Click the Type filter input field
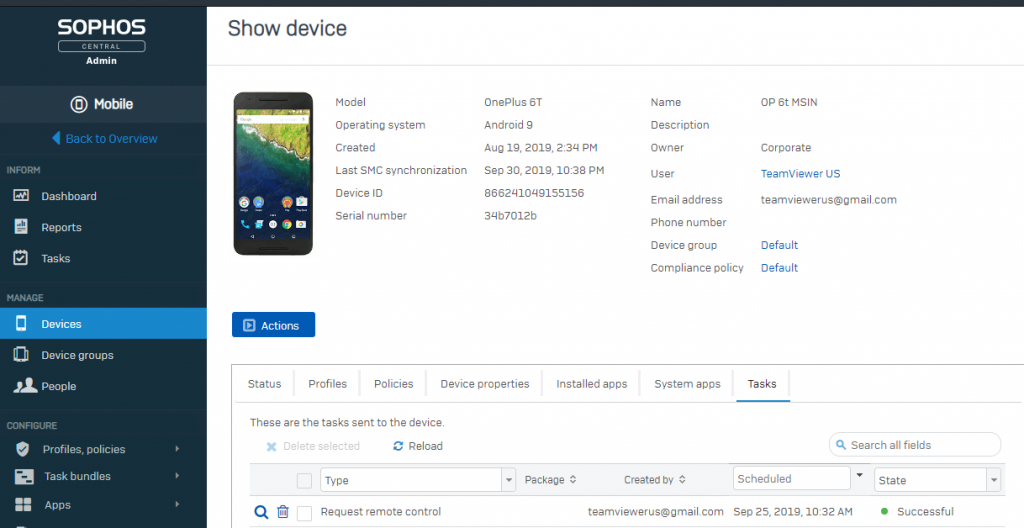The width and height of the screenshot is (1024, 528). (411, 480)
